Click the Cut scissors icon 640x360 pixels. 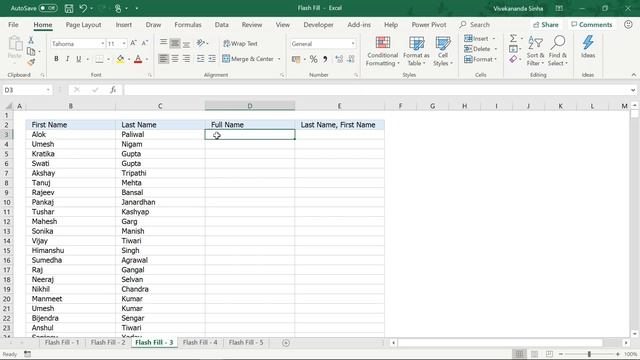point(31,40)
